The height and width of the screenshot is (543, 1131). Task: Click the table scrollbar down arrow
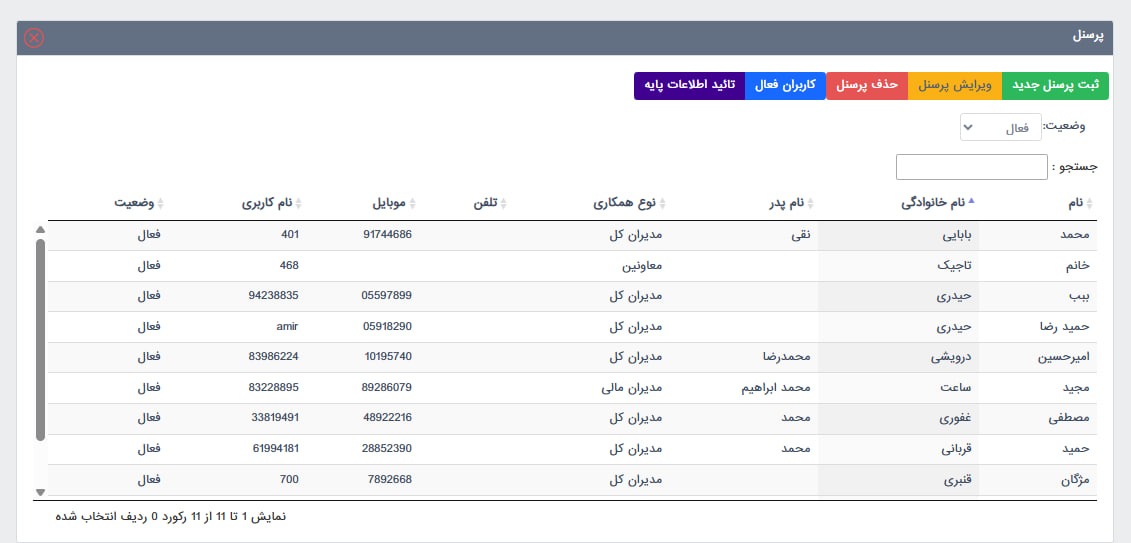[x=40, y=492]
